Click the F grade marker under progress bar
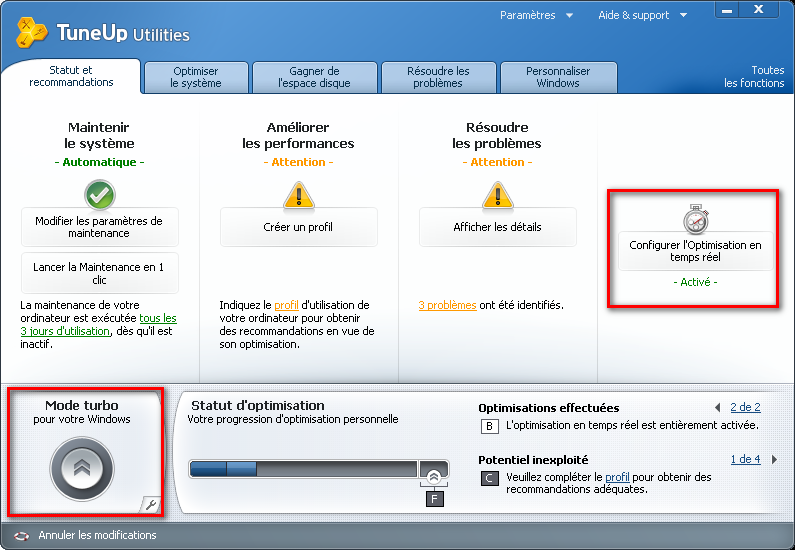795x550 pixels. click(435, 499)
